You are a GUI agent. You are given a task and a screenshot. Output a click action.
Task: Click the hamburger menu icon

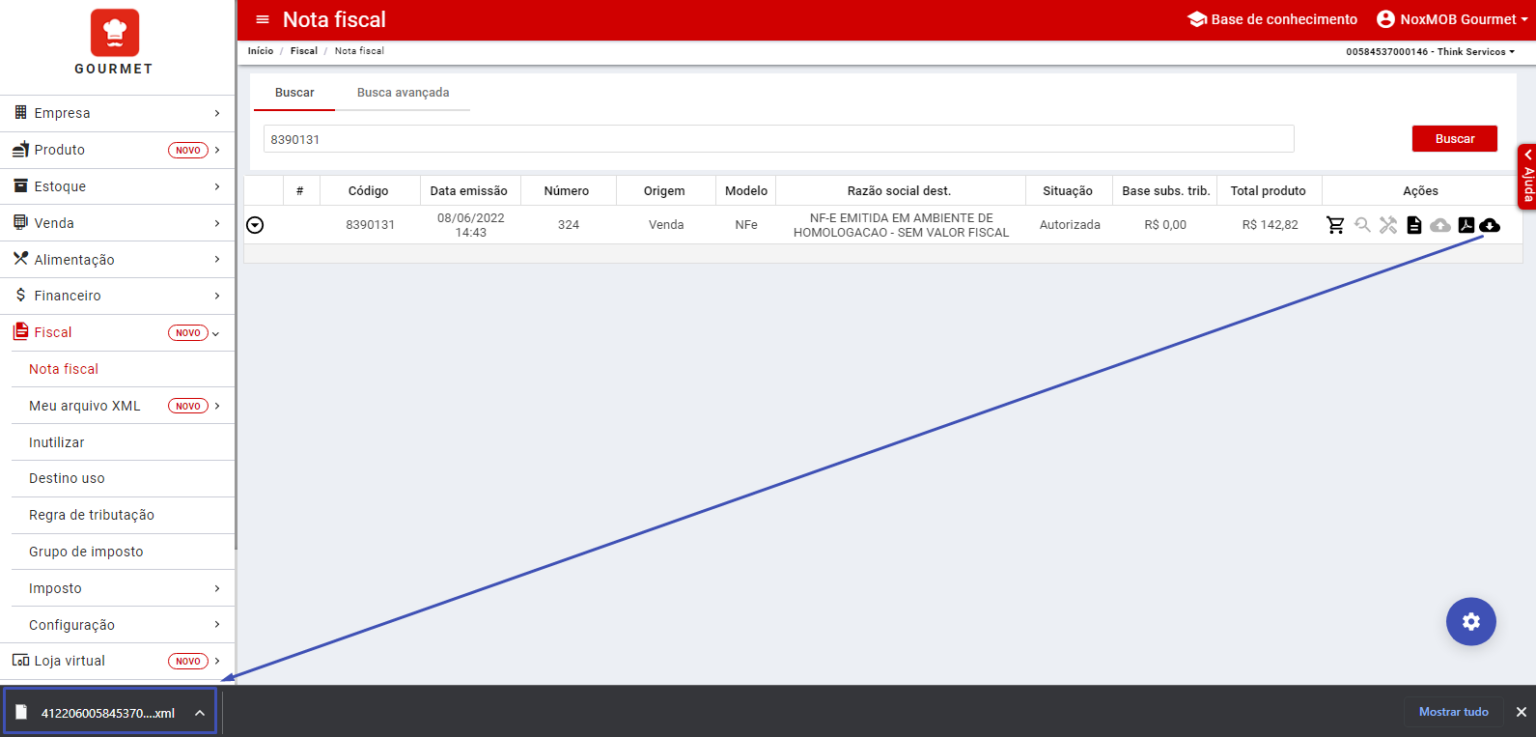click(x=263, y=20)
